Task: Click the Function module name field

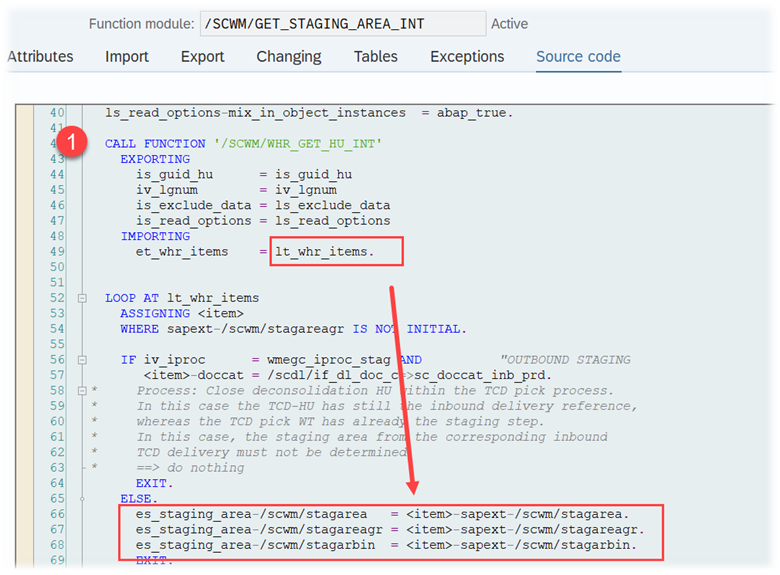Action: pyautogui.click(x=343, y=24)
